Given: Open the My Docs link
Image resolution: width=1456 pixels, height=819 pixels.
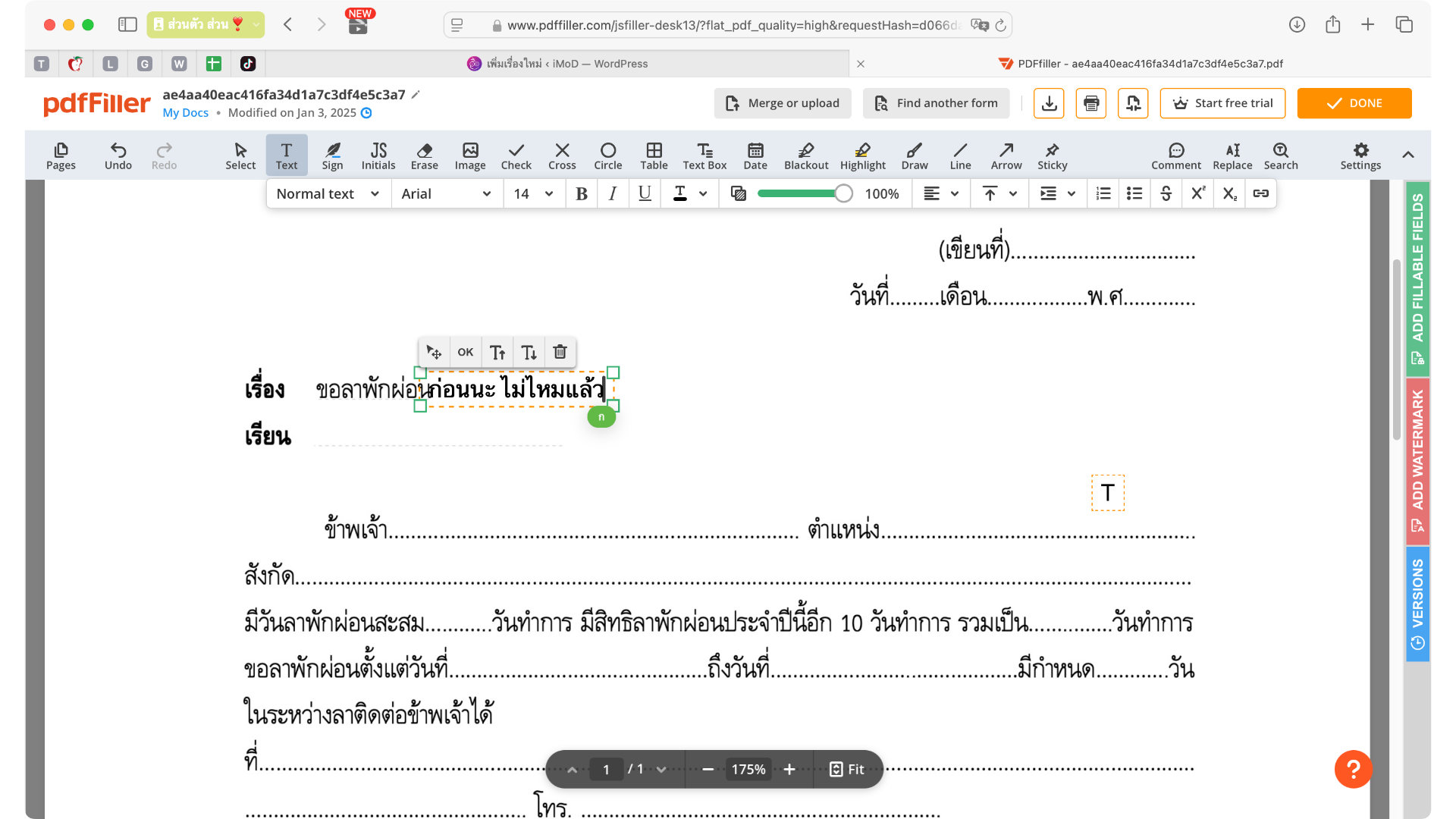Looking at the screenshot, I should [185, 112].
